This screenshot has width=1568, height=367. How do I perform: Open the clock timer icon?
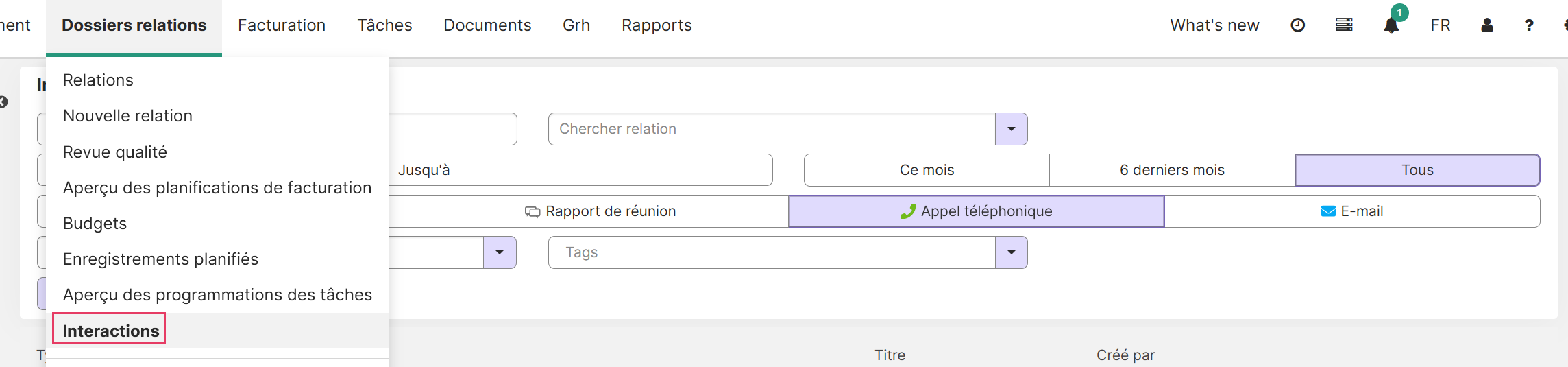coord(1297,25)
